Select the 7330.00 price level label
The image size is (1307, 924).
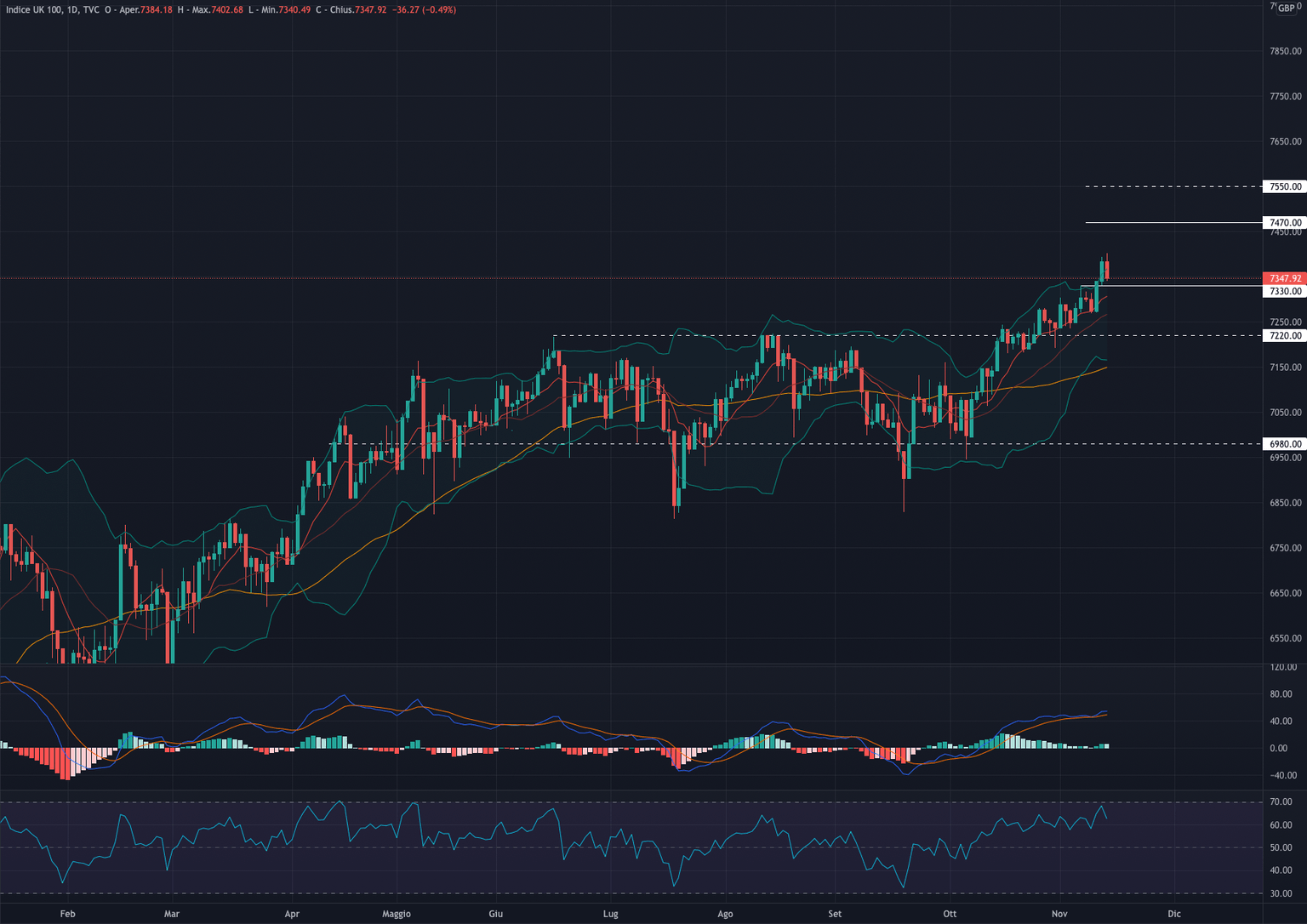point(1285,292)
